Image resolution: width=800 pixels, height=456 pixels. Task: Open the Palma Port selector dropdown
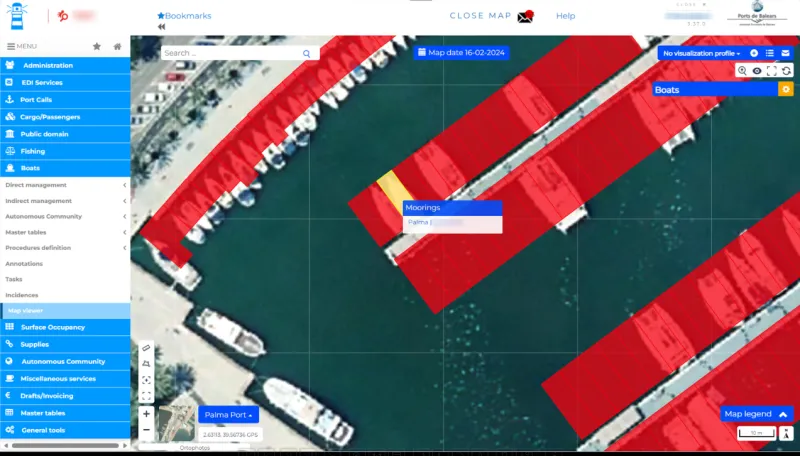[228, 415]
